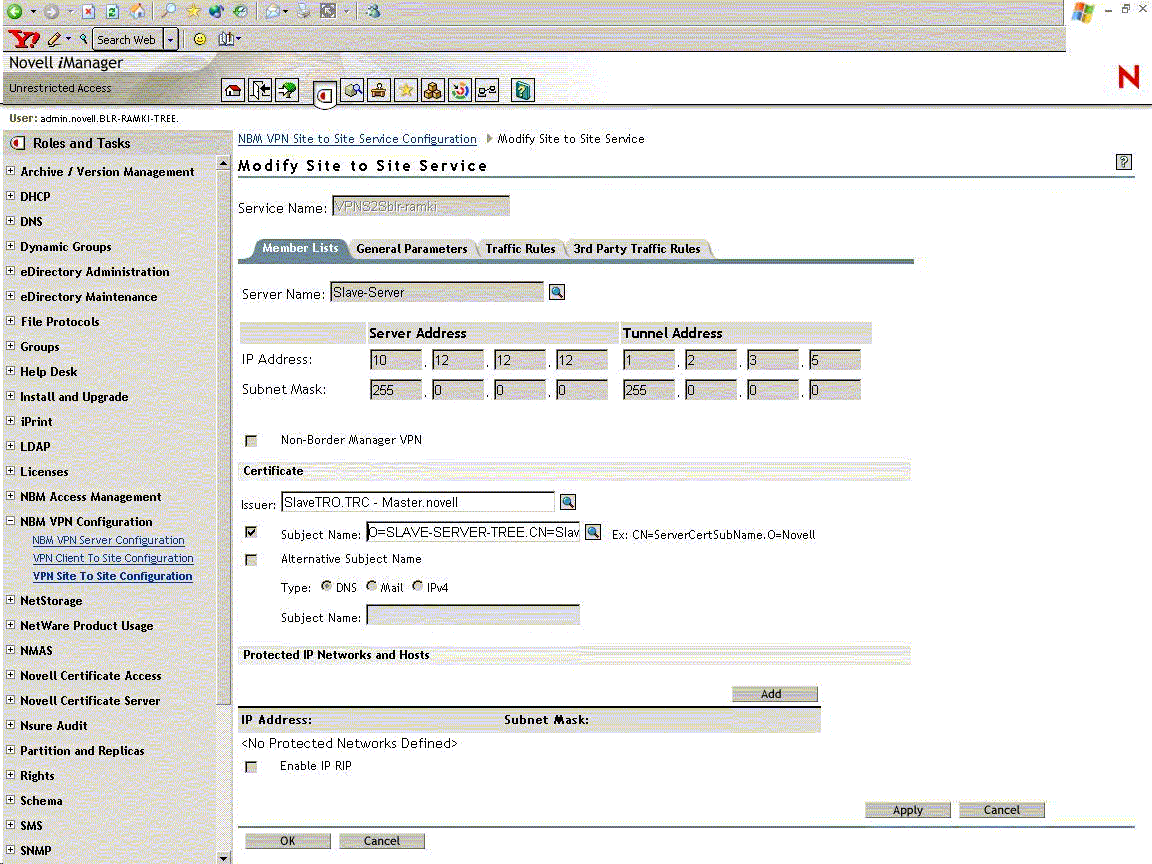Viewport: 1152px width, 864px height.
Task: Click the OK button
Action: tap(287, 840)
